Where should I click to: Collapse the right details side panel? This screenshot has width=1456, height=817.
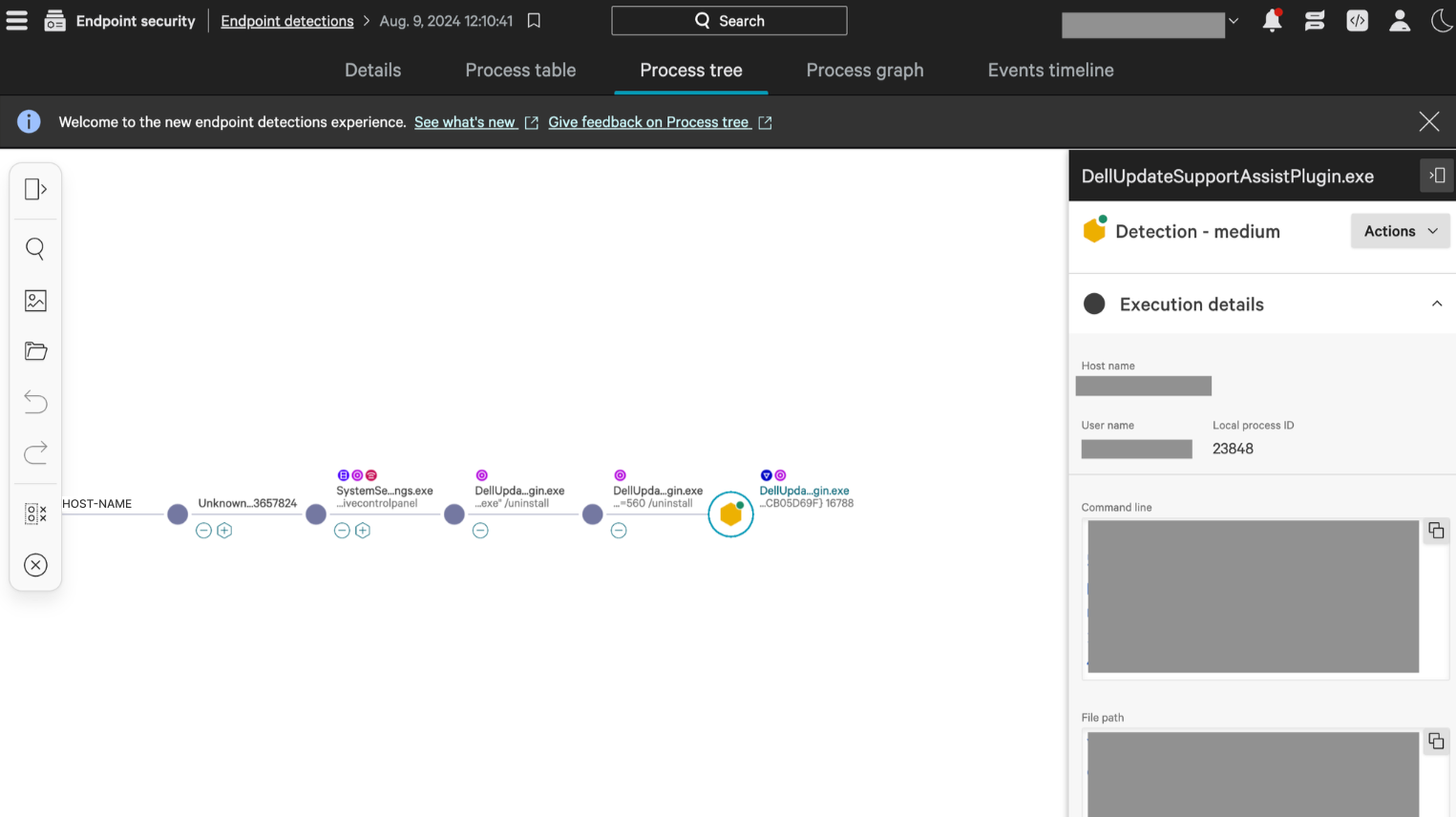coord(1436,176)
